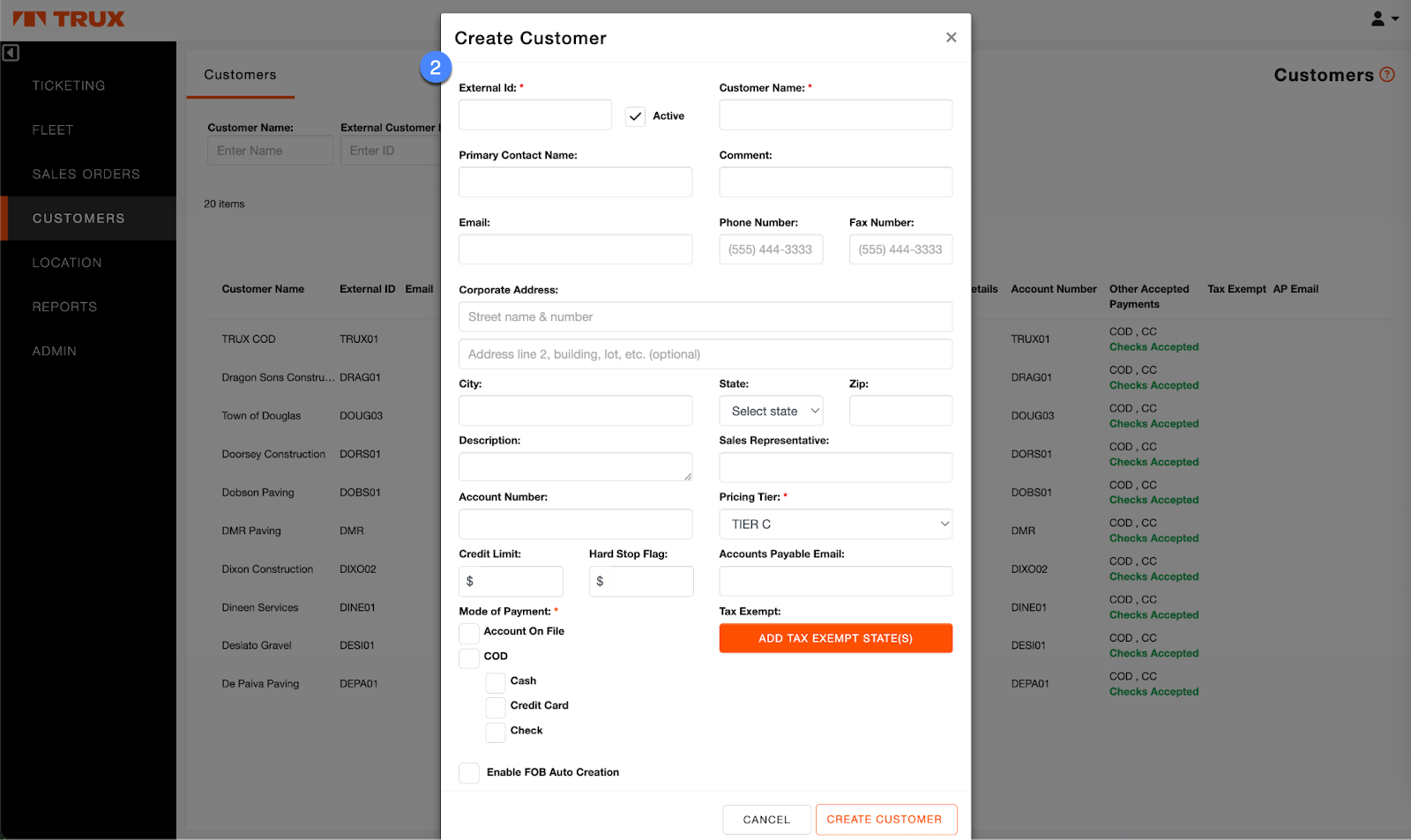Cancel the customer creation form
The image size is (1411, 840).
[766, 820]
